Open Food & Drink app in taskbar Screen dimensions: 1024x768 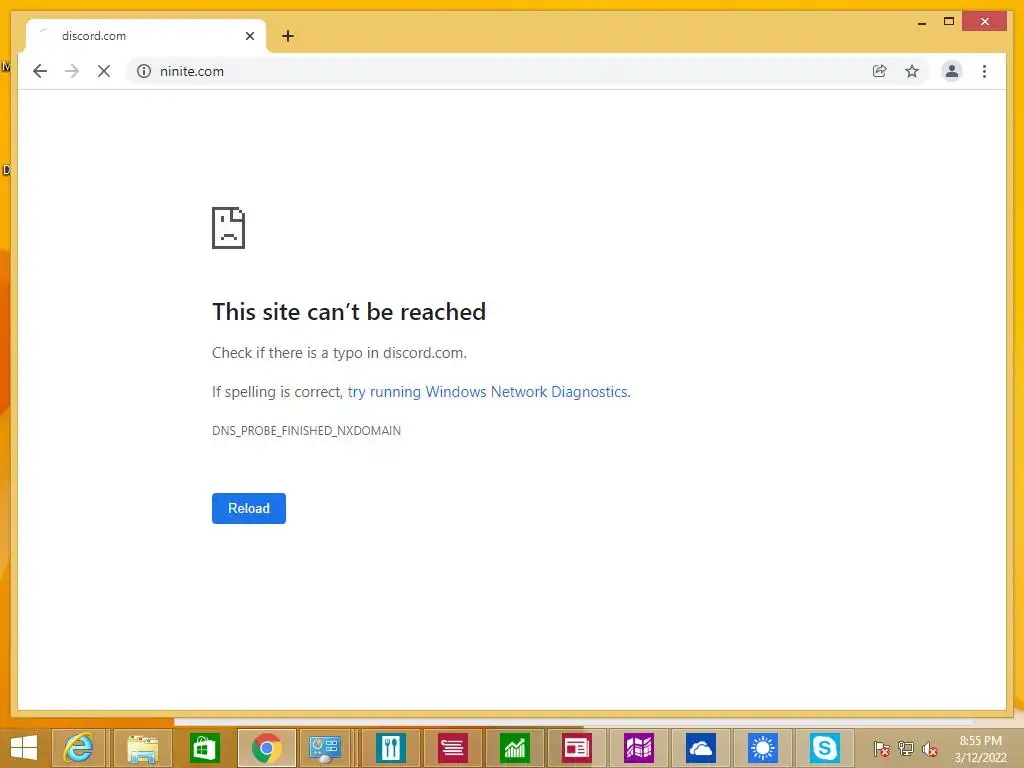coord(391,748)
